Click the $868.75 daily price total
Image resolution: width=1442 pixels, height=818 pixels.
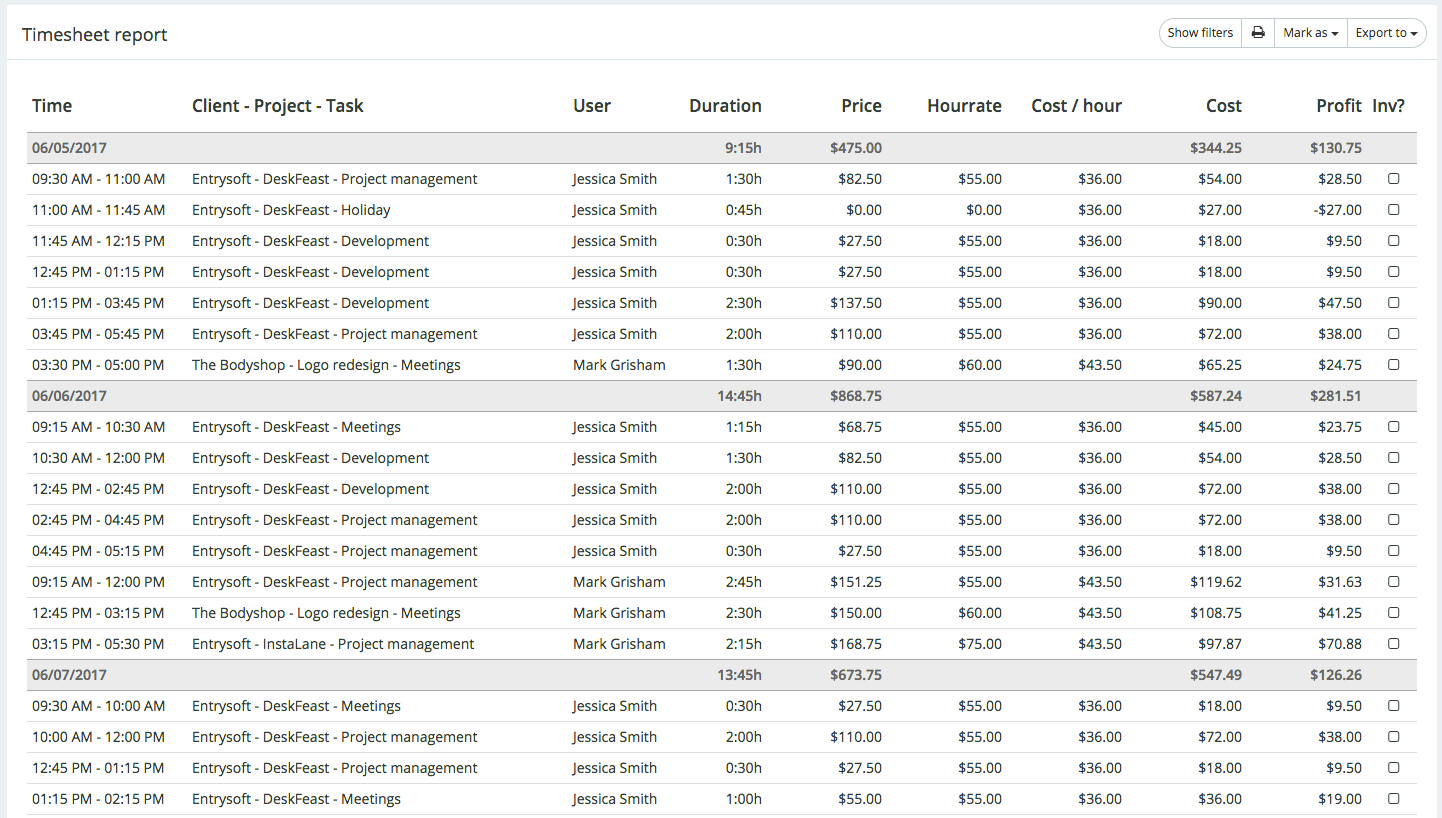point(856,396)
